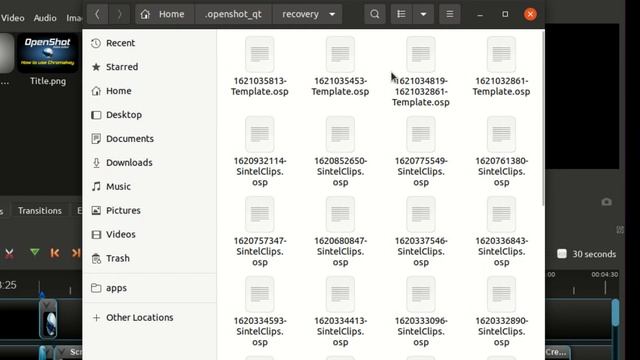Select file 1620680847-SintelClips.osp
Viewport: 640px width, 360px height.
(x=340, y=232)
